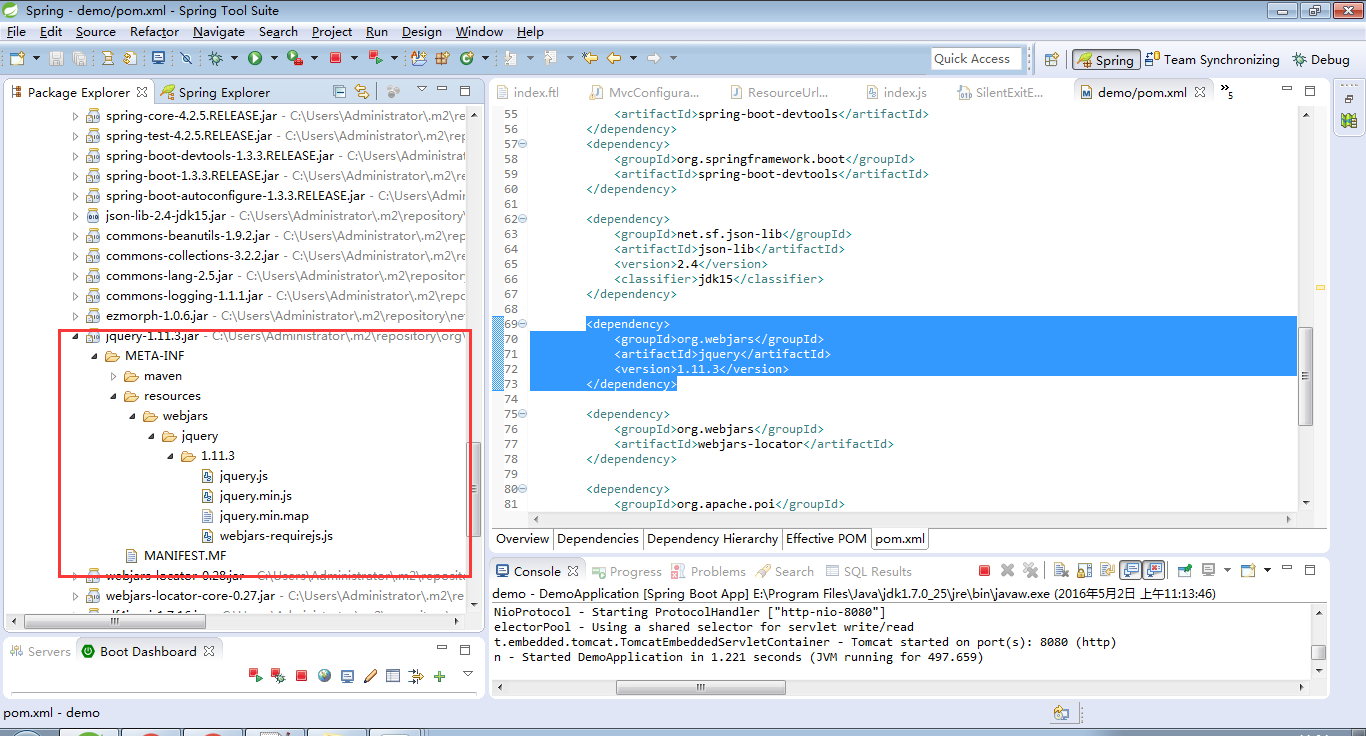Viewport: 1366px width, 736px height.
Task: Open Package Explorer View Menu triangle
Action: (x=422, y=90)
